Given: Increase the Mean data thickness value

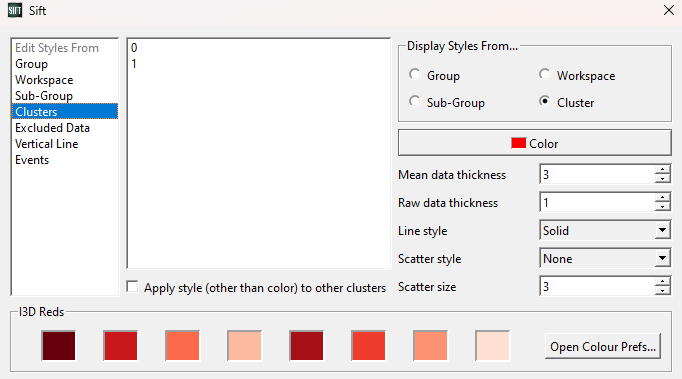Looking at the screenshot, I should (662, 170).
